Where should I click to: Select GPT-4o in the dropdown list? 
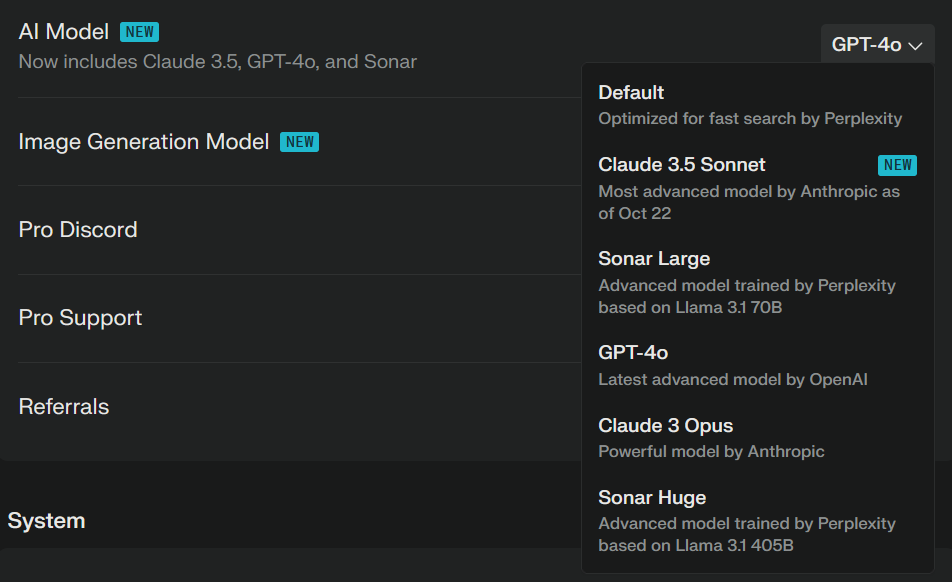point(633,353)
